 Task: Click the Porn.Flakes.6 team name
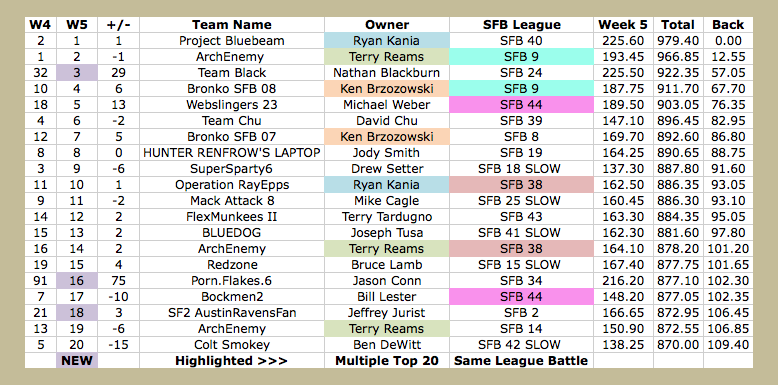coord(232,281)
